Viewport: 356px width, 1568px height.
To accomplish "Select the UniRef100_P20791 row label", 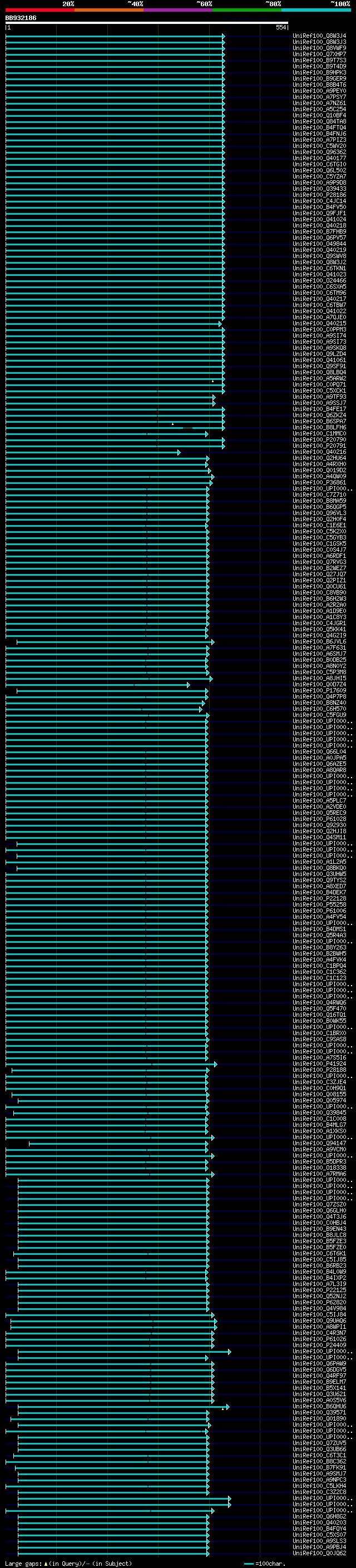I will (x=319, y=446).
